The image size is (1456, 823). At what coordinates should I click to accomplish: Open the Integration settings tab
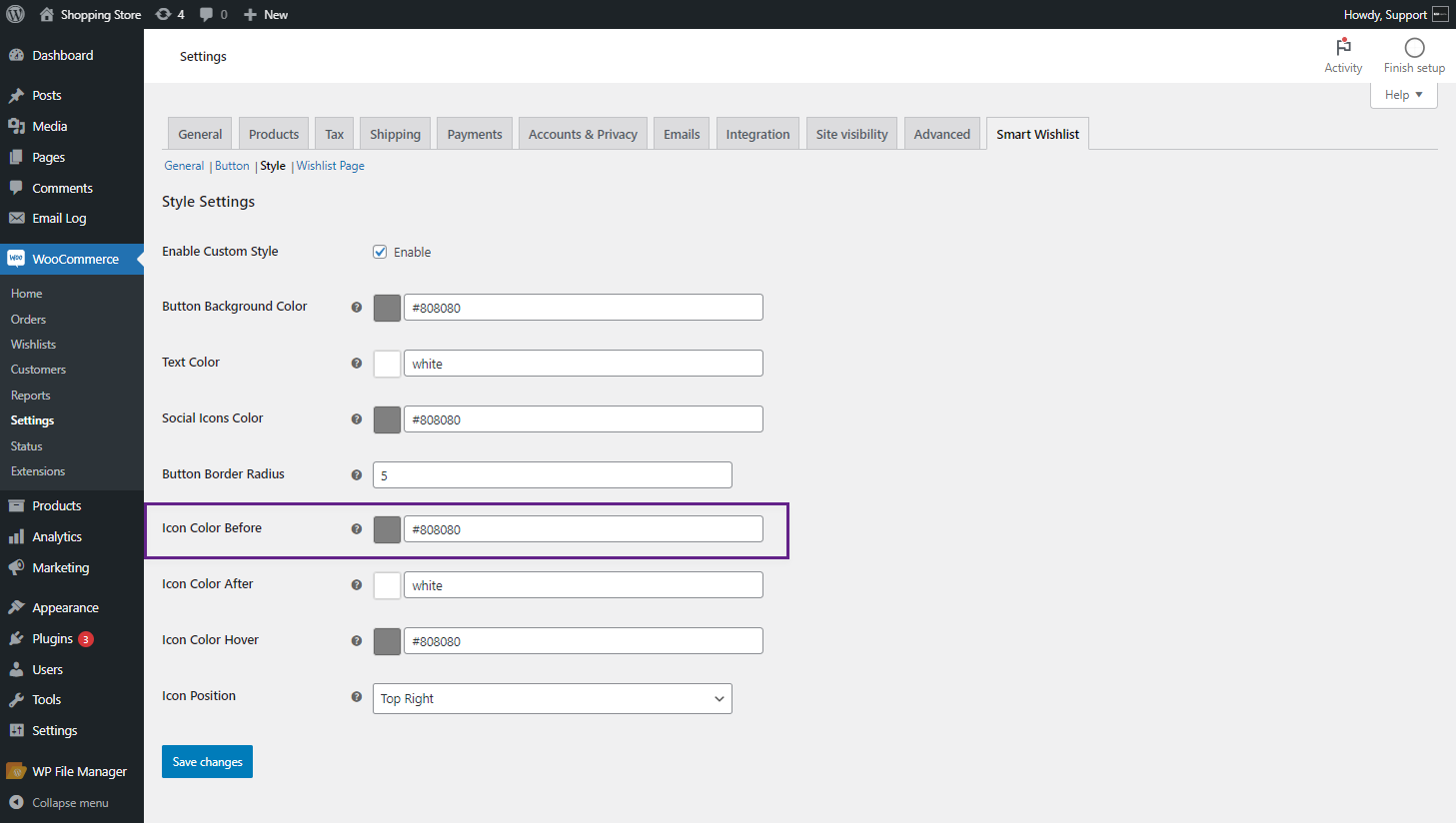(x=757, y=134)
